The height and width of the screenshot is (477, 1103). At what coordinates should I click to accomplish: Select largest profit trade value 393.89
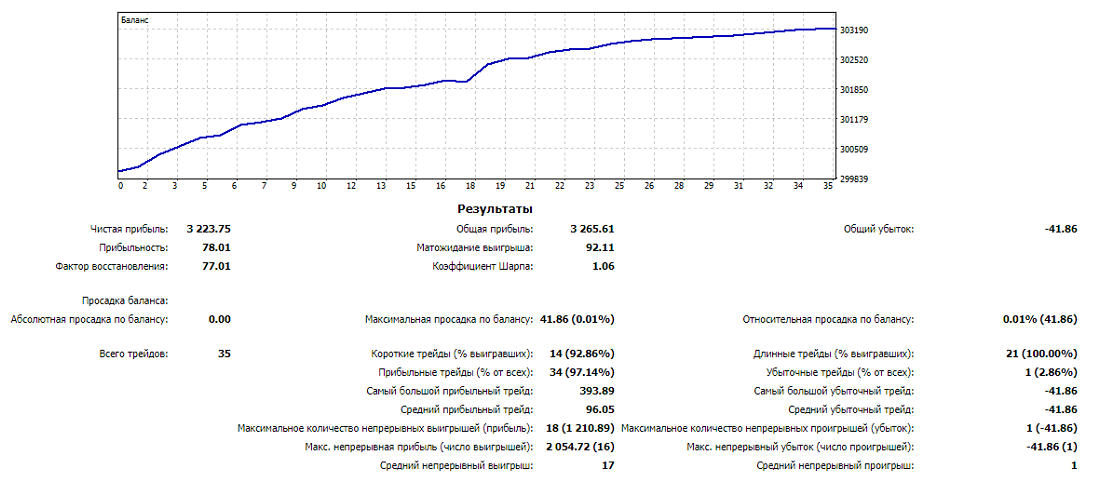(x=597, y=391)
